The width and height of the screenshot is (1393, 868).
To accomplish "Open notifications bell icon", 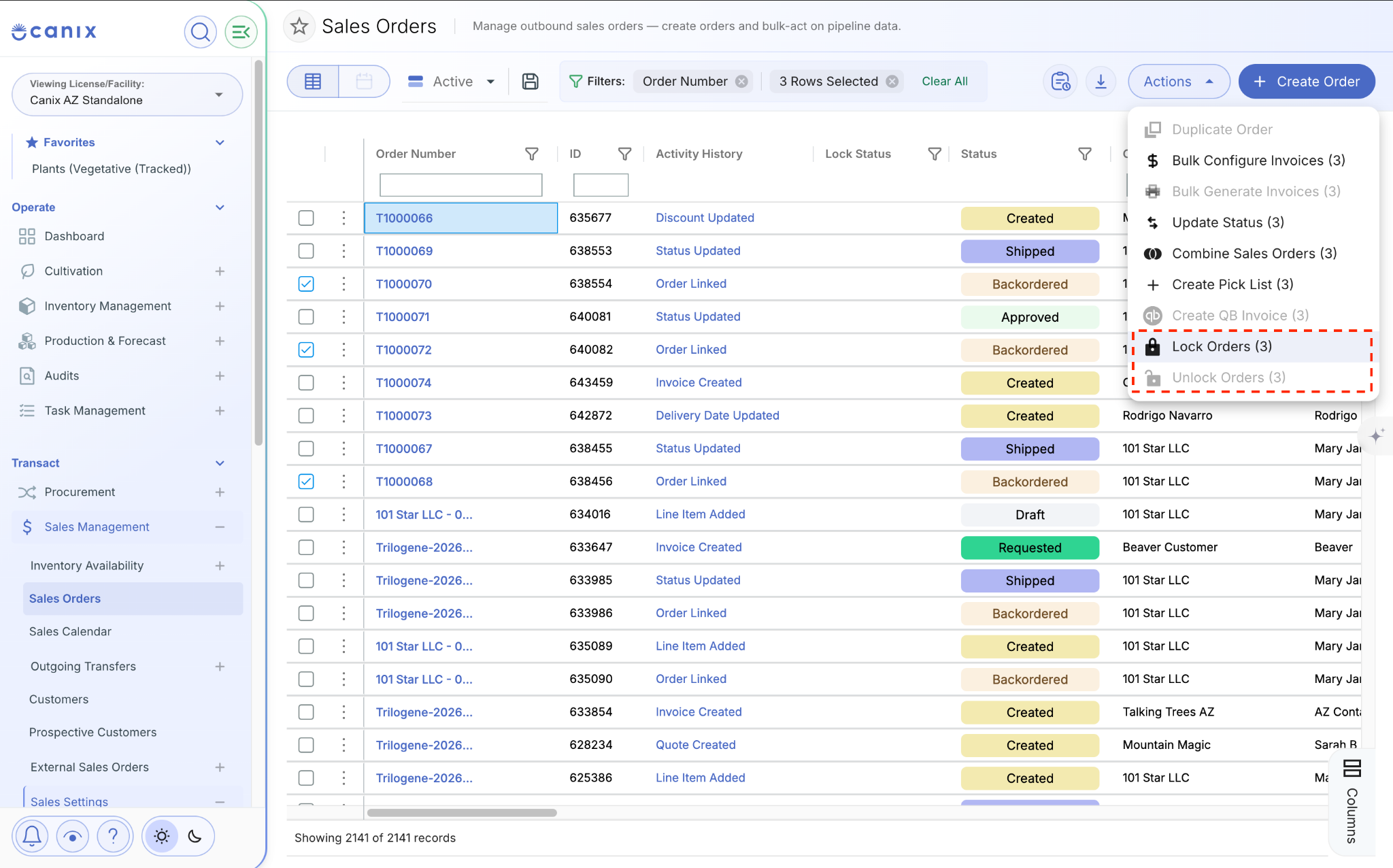I will coord(32,836).
